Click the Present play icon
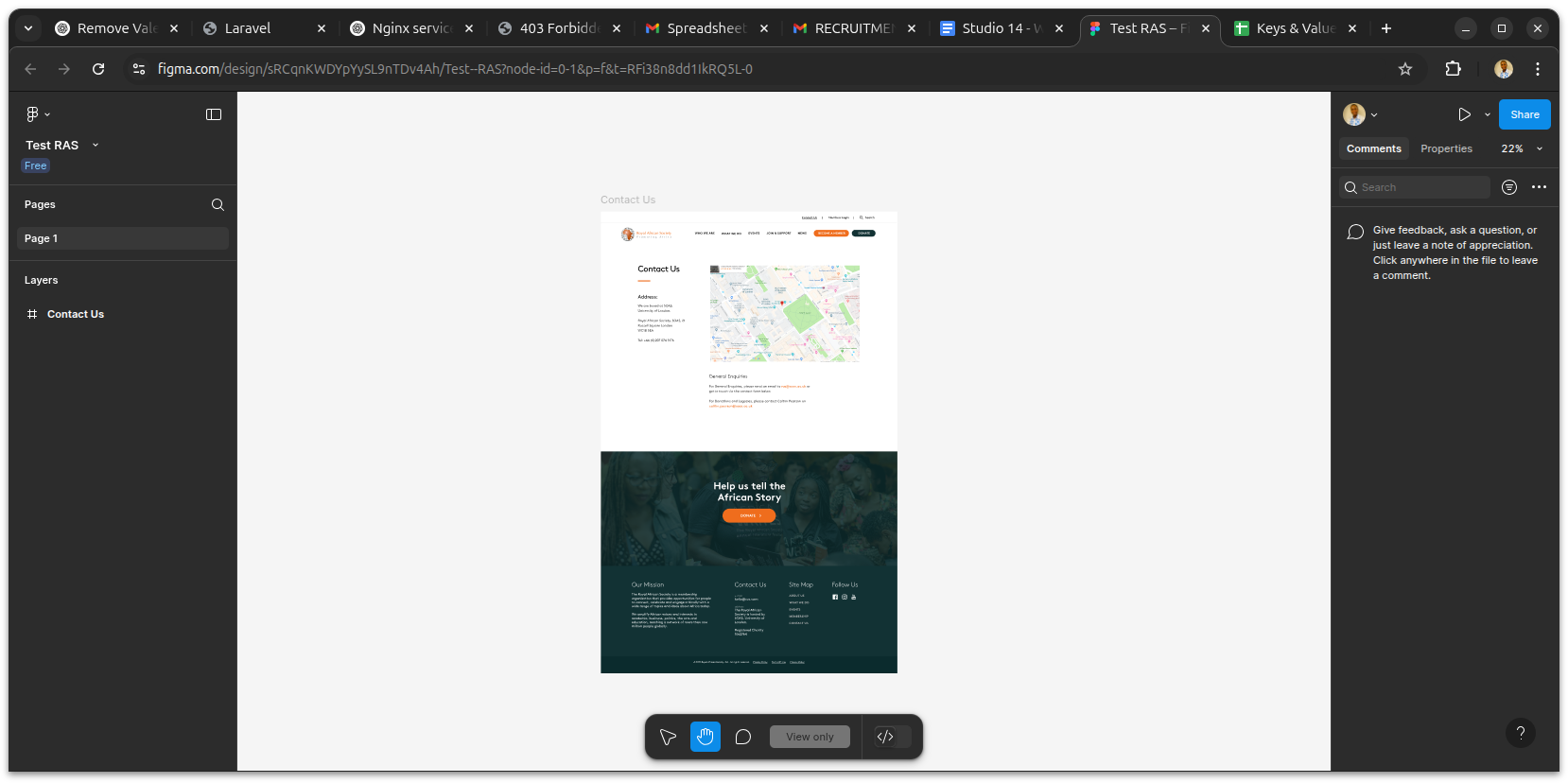Viewport: 1568px width, 783px height. [1464, 114]
